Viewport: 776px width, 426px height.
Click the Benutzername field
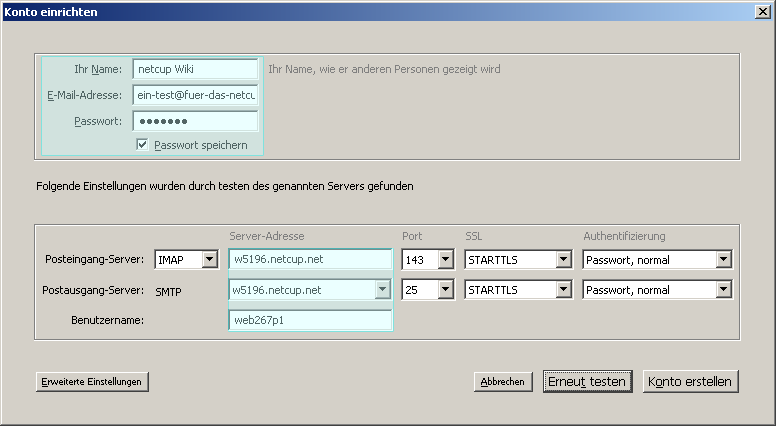coord(310,320)
